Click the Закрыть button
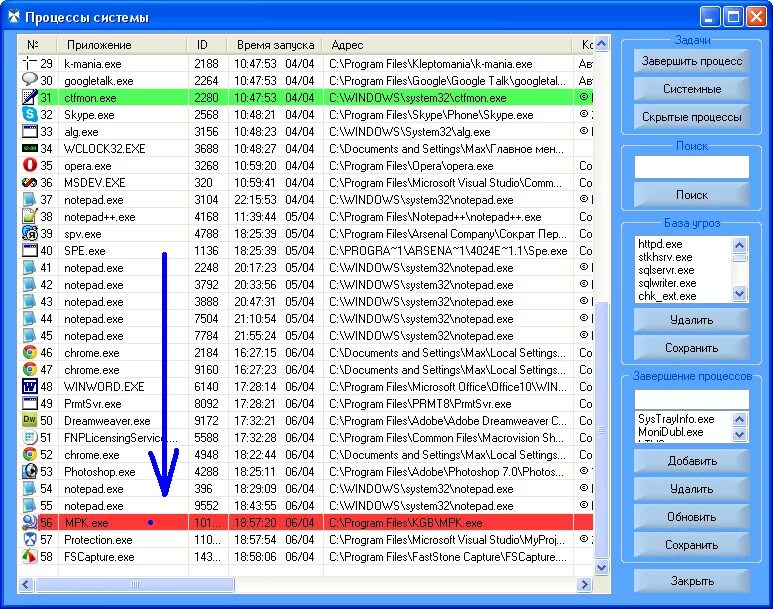Viewport: 773px width, 609px height. click(691, 581)
